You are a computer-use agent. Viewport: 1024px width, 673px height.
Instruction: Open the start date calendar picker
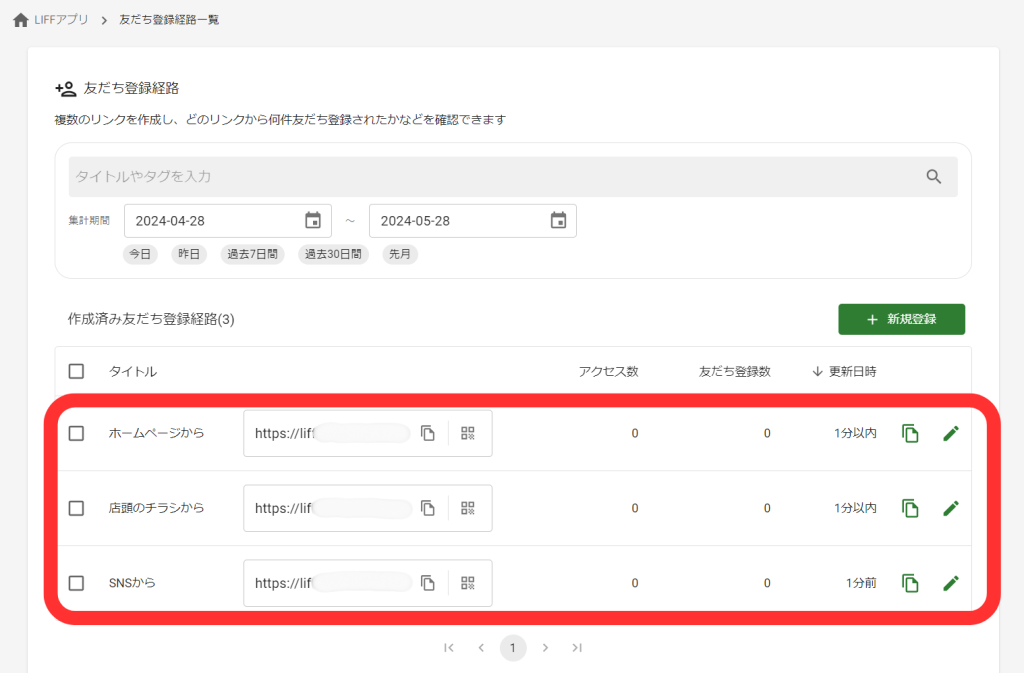(x=313, y=220)
